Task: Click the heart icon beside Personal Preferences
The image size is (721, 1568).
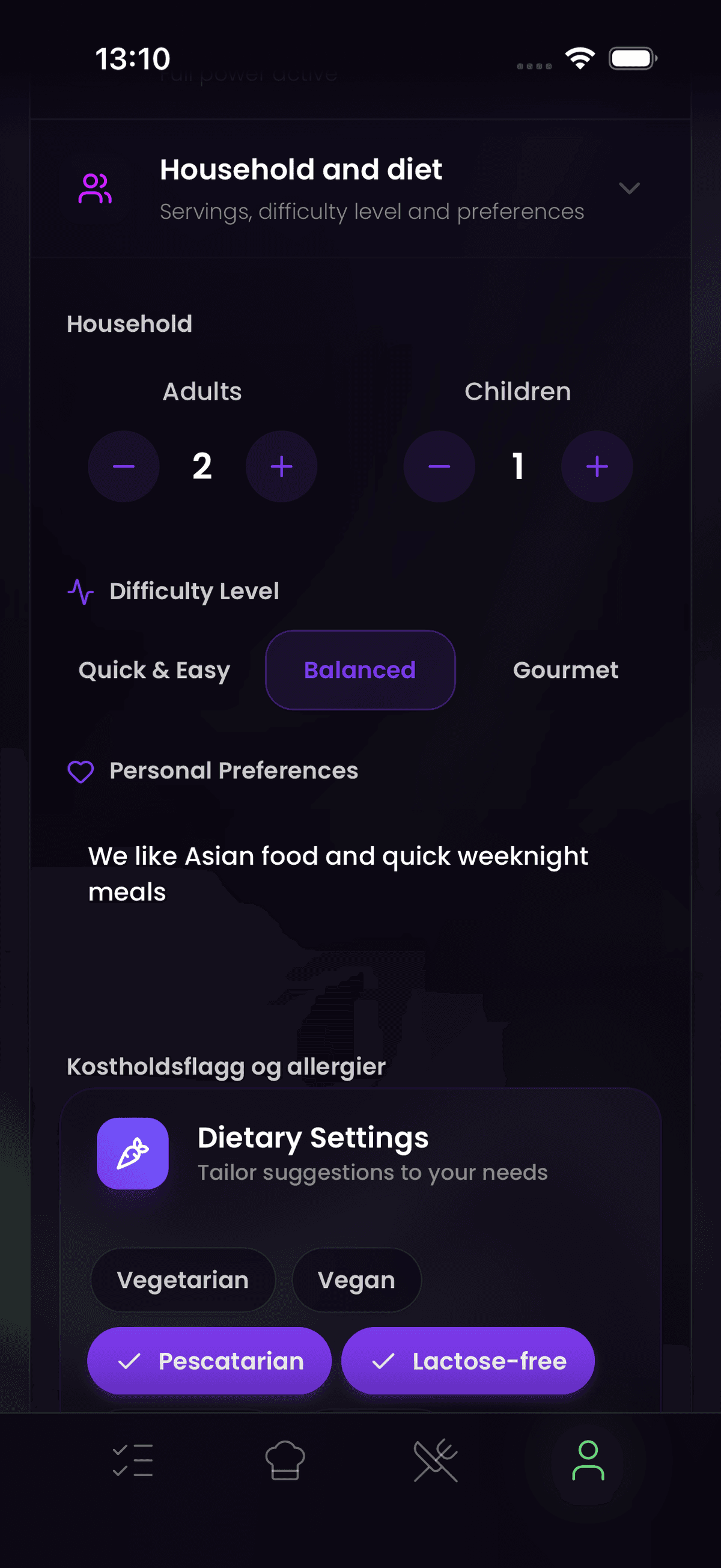Action: pyautogui.click(x=81, y=771)
